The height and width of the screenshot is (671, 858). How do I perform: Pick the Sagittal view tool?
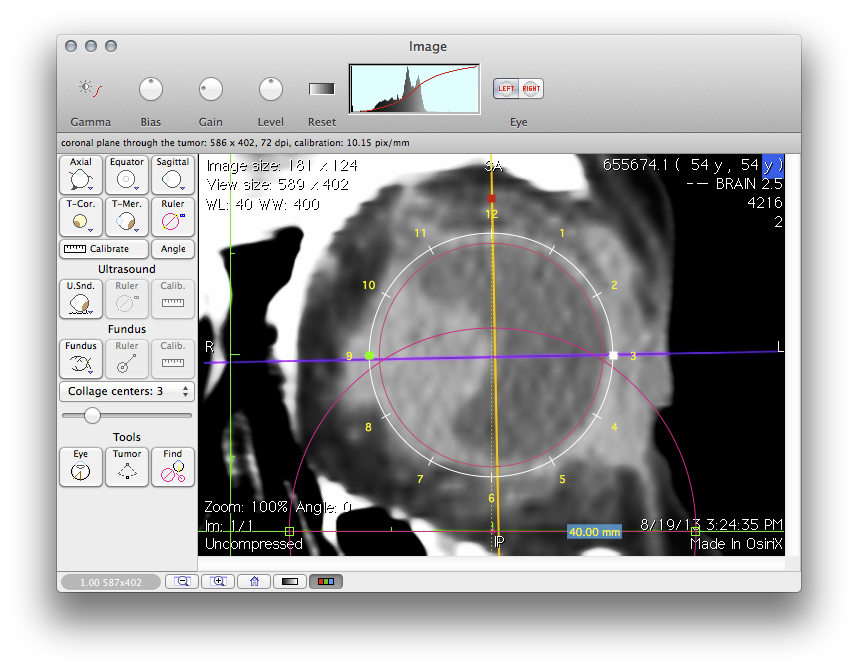coord(173,175)
